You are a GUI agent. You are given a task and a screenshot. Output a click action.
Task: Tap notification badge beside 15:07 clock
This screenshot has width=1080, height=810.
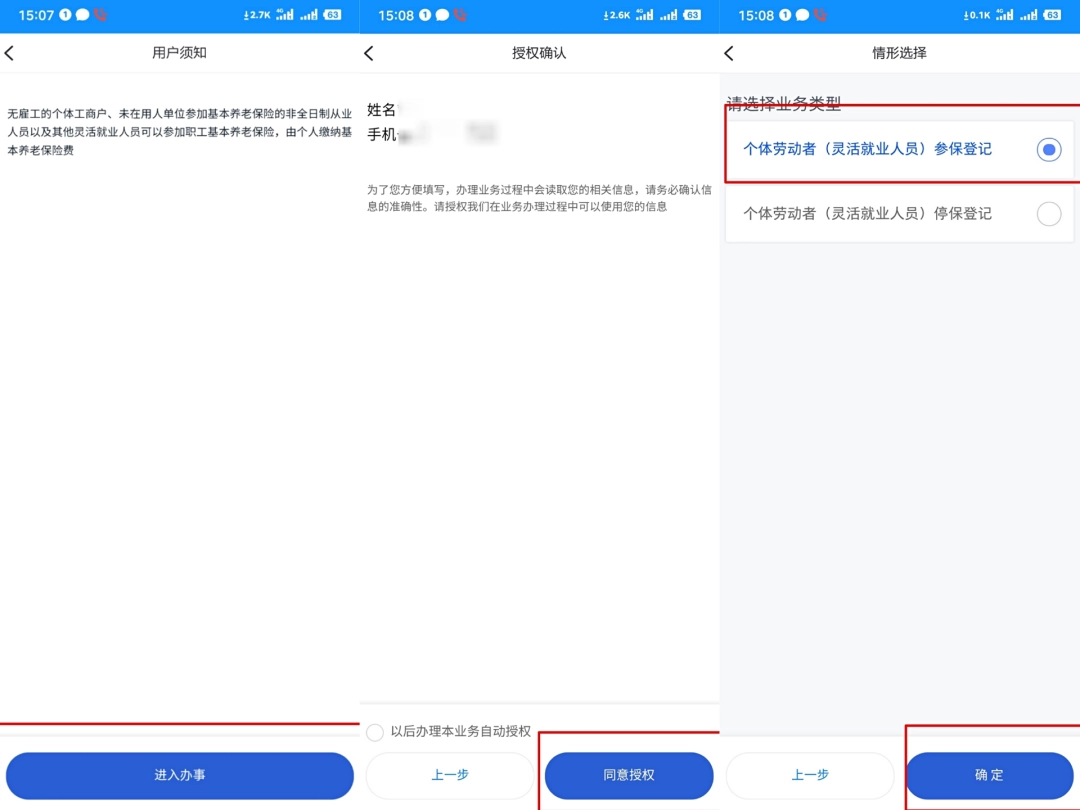click(x=65, y=15)
